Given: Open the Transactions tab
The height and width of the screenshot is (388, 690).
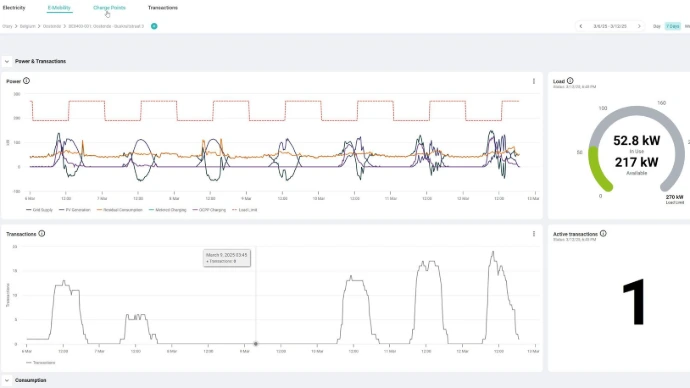Looking at the screenshot, I should click(163, 7).
